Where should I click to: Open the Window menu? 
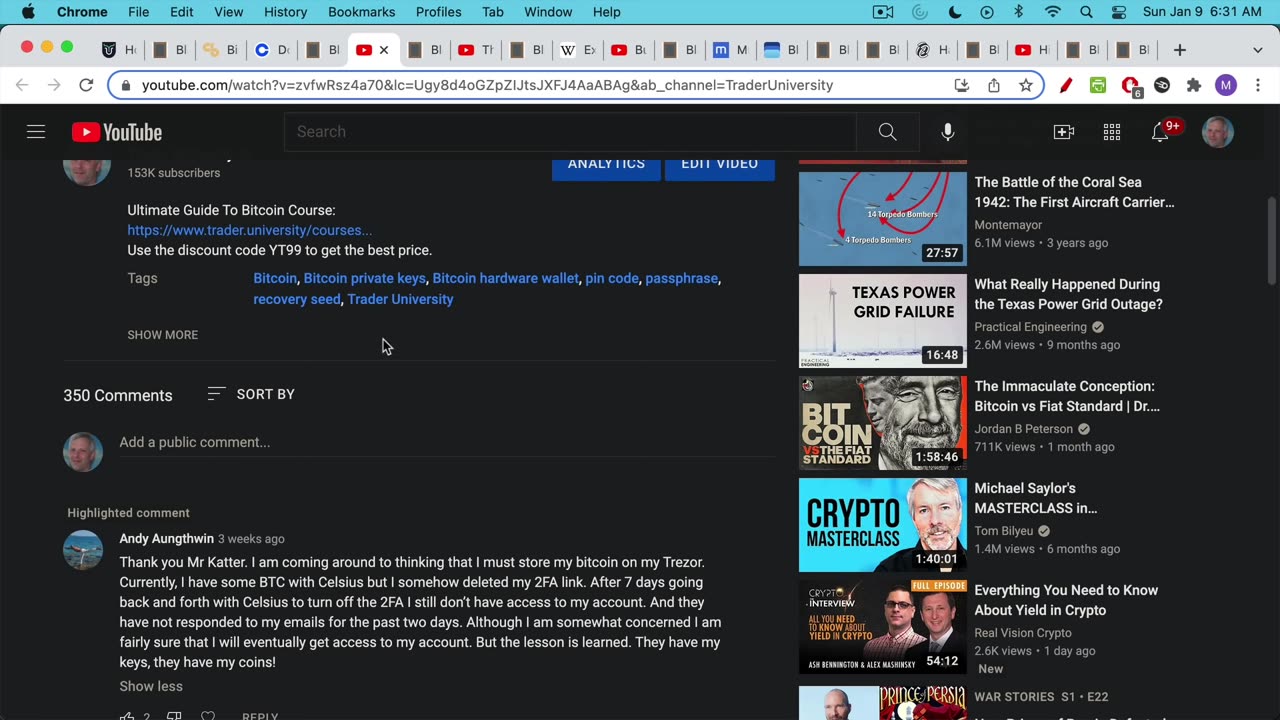548,12
